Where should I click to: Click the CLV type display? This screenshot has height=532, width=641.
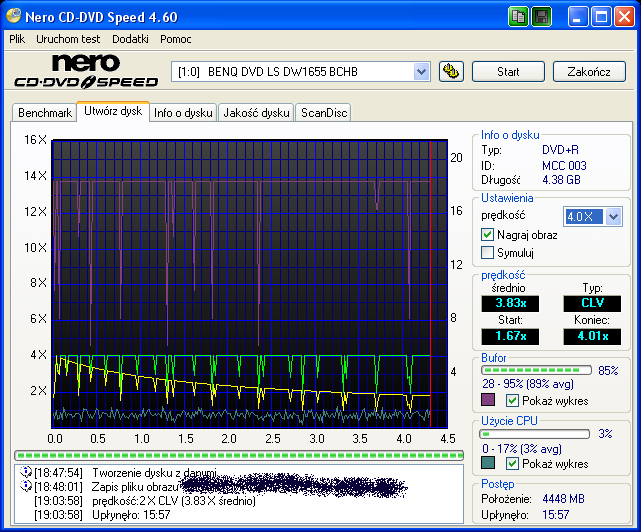[592, 303]
